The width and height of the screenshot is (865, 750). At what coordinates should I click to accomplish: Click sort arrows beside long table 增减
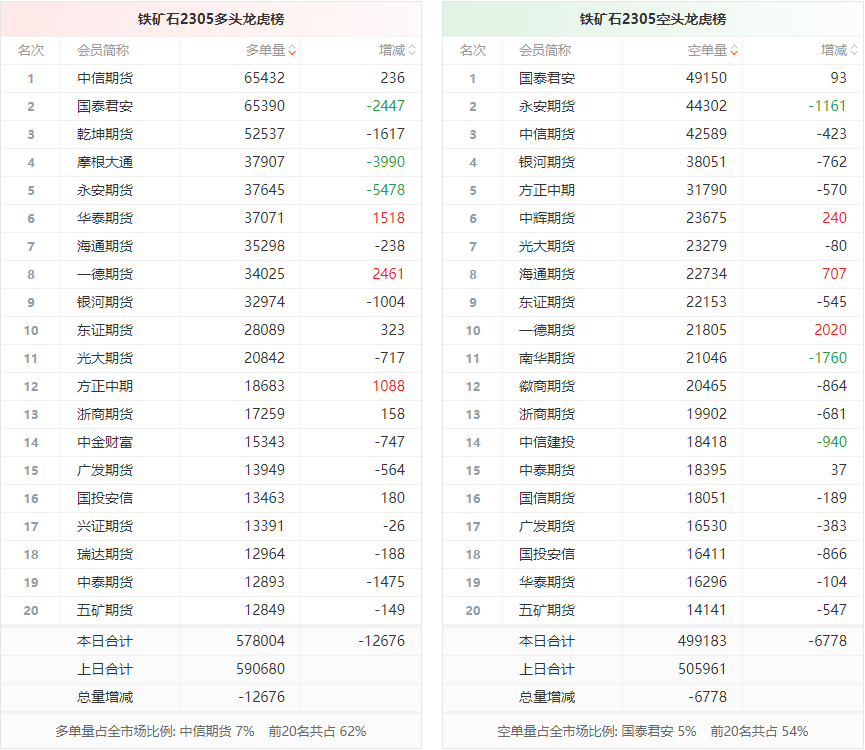(412, 50)
